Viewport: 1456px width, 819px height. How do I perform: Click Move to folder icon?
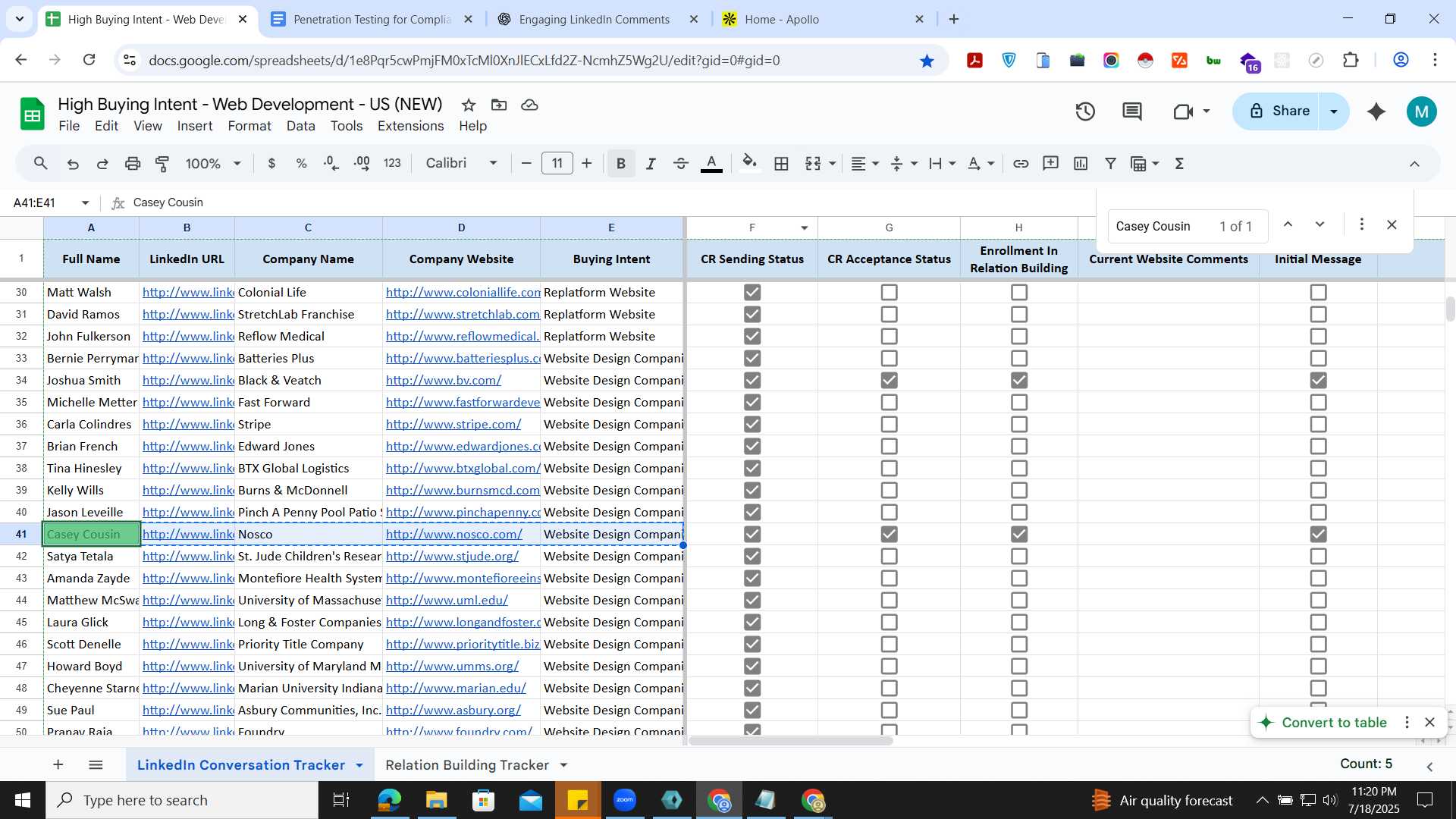point(499,105)
